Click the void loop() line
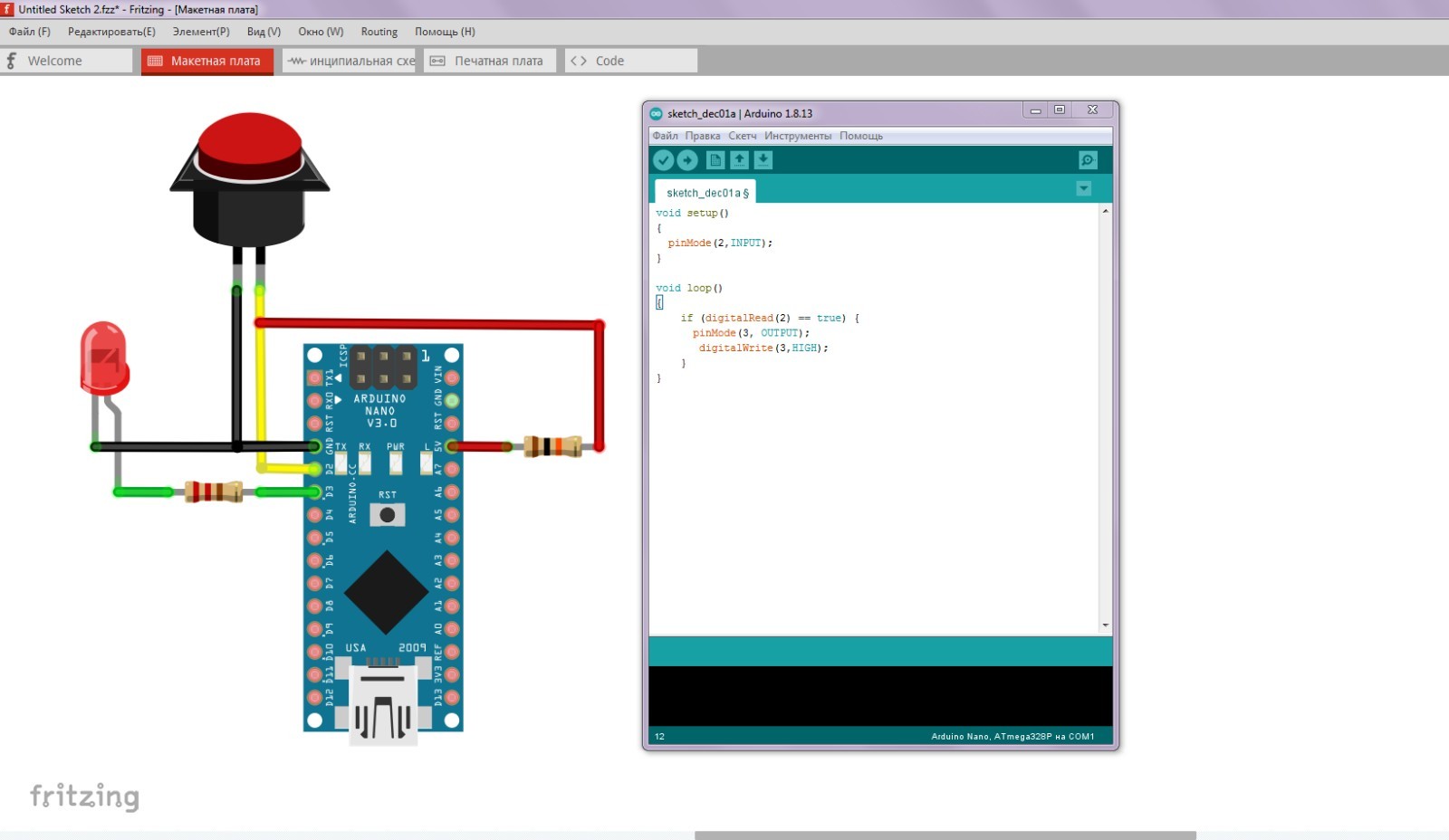The height and width of the screenshot is (840, 1449). click(x=689, y=288)
